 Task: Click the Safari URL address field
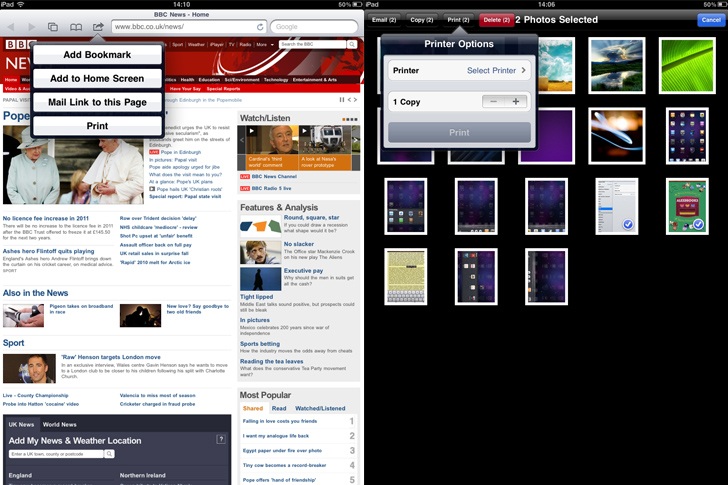click(189, 27)
